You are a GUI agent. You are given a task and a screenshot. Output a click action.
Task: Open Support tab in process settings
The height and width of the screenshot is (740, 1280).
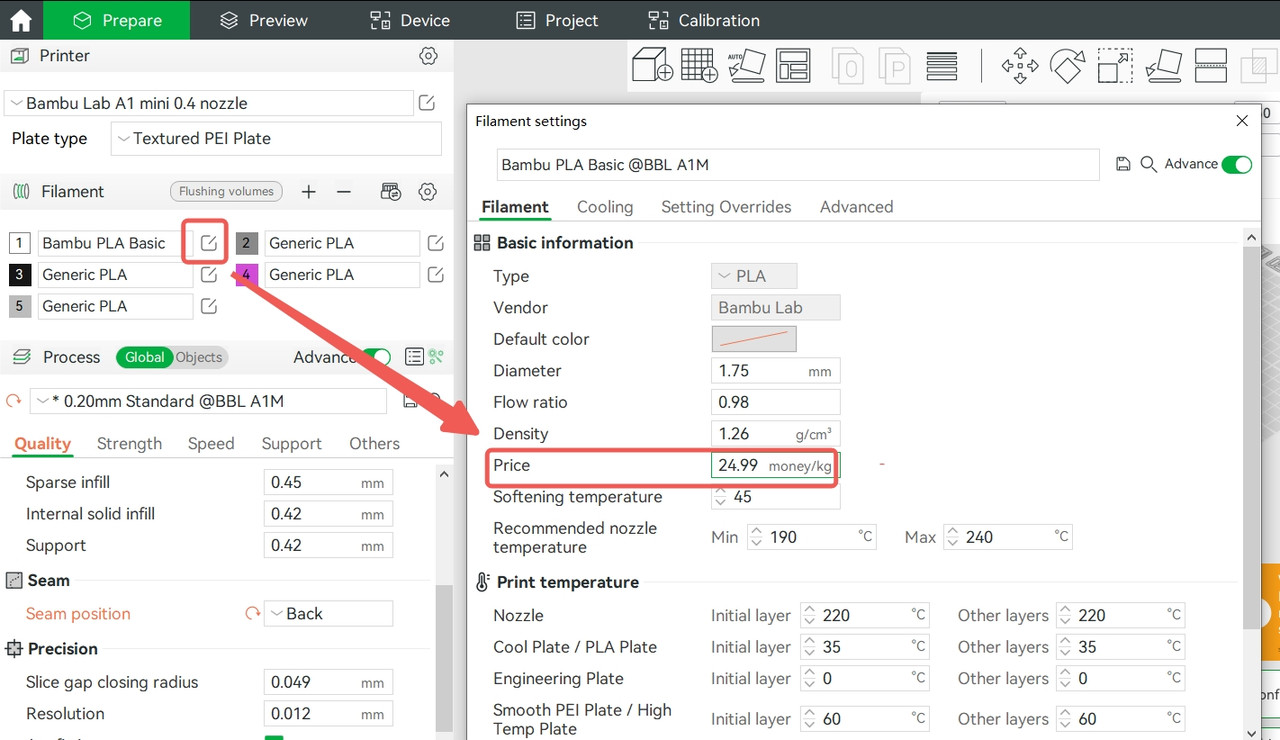(x=291, y=444)
